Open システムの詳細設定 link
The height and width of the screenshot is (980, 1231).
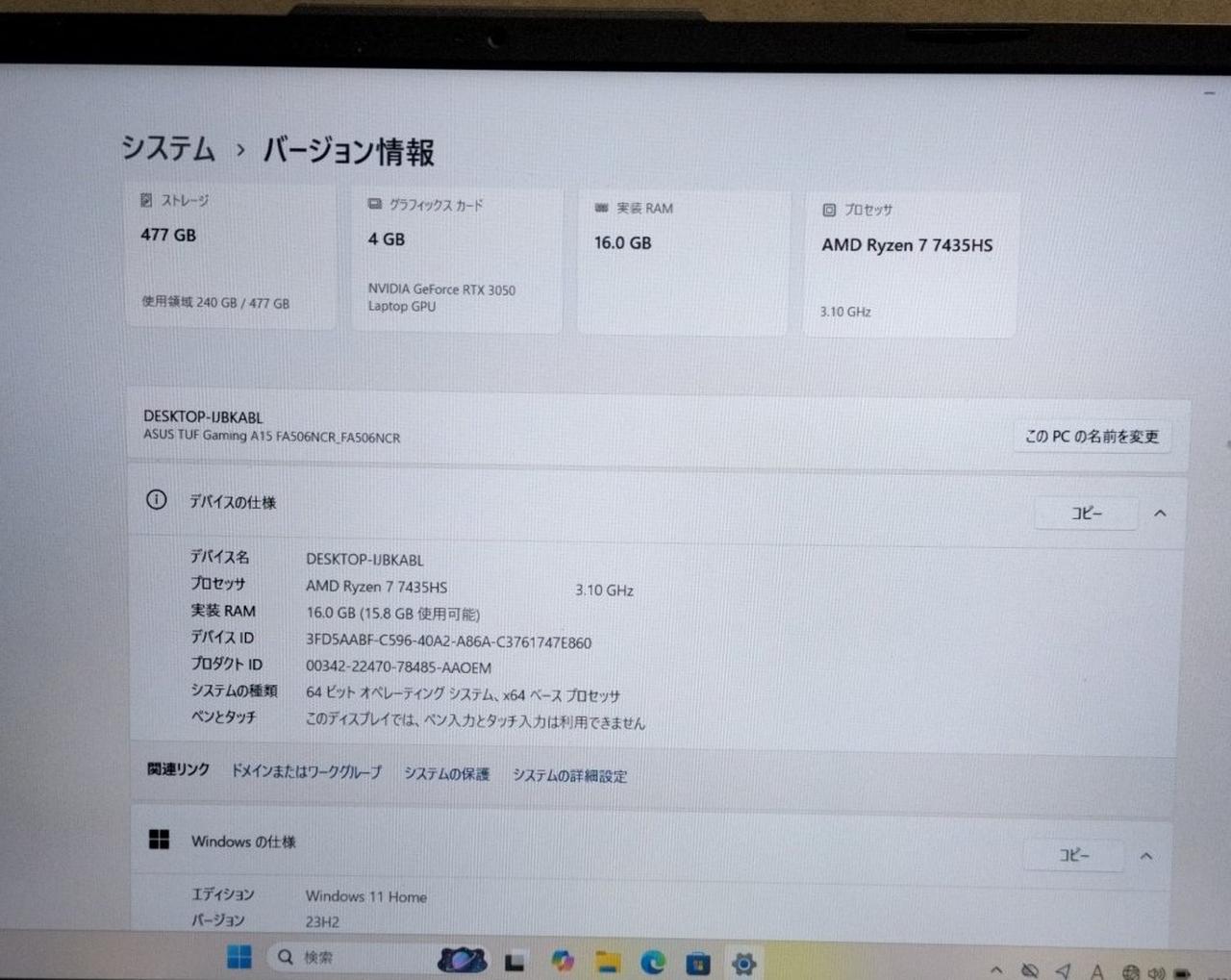pos(569,776)
